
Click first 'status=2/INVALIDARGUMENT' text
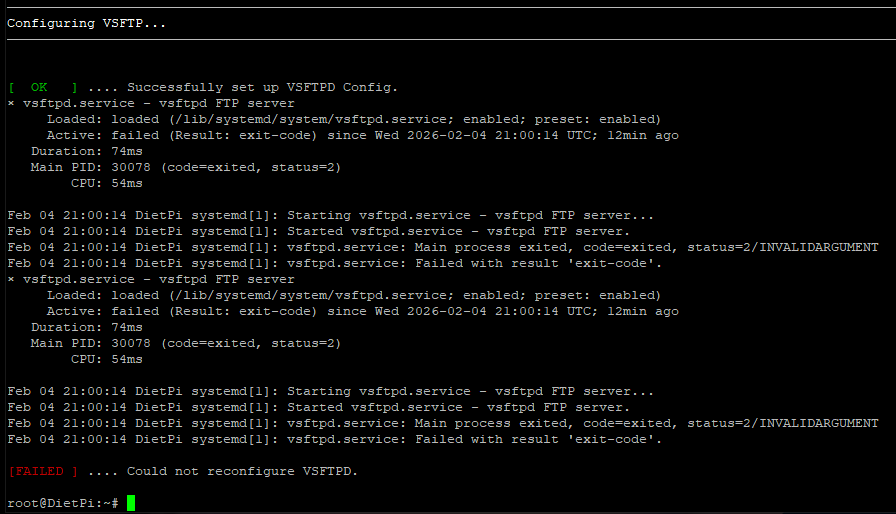coord(782,247)
